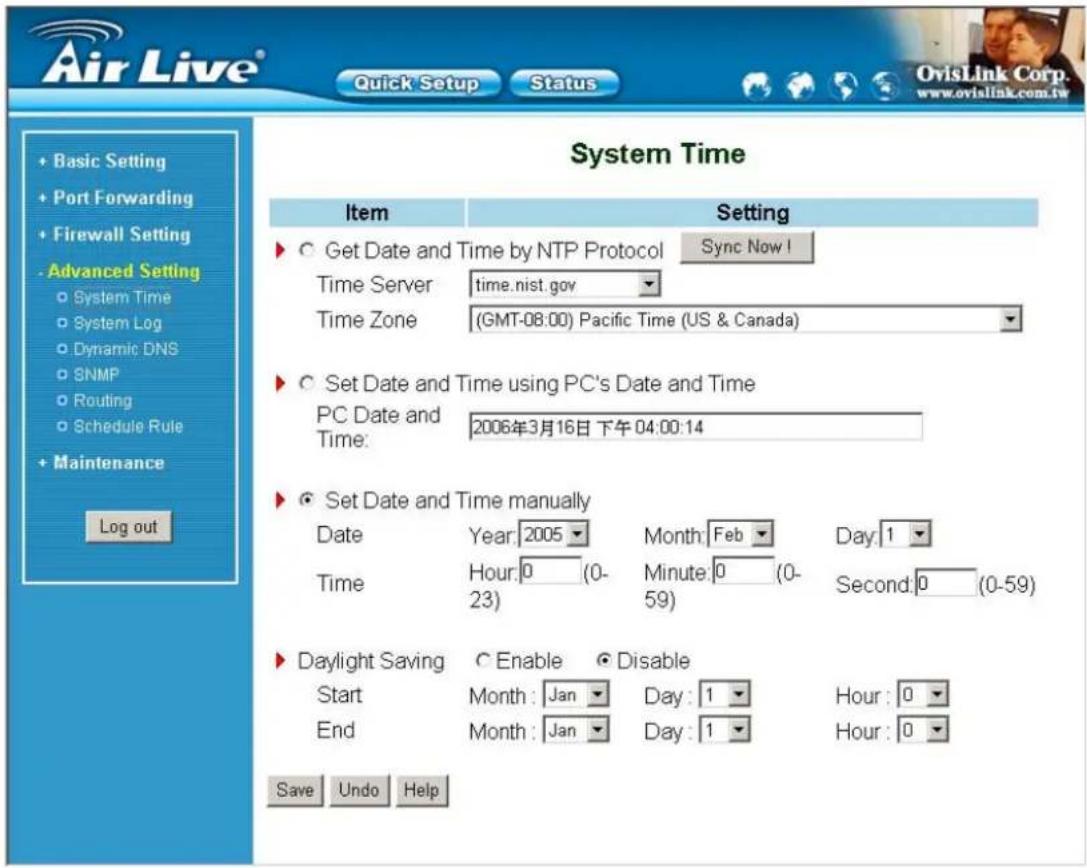Open Daylight Saving End Hour dropdown
Screen dimensions: 1087x868
923,730
